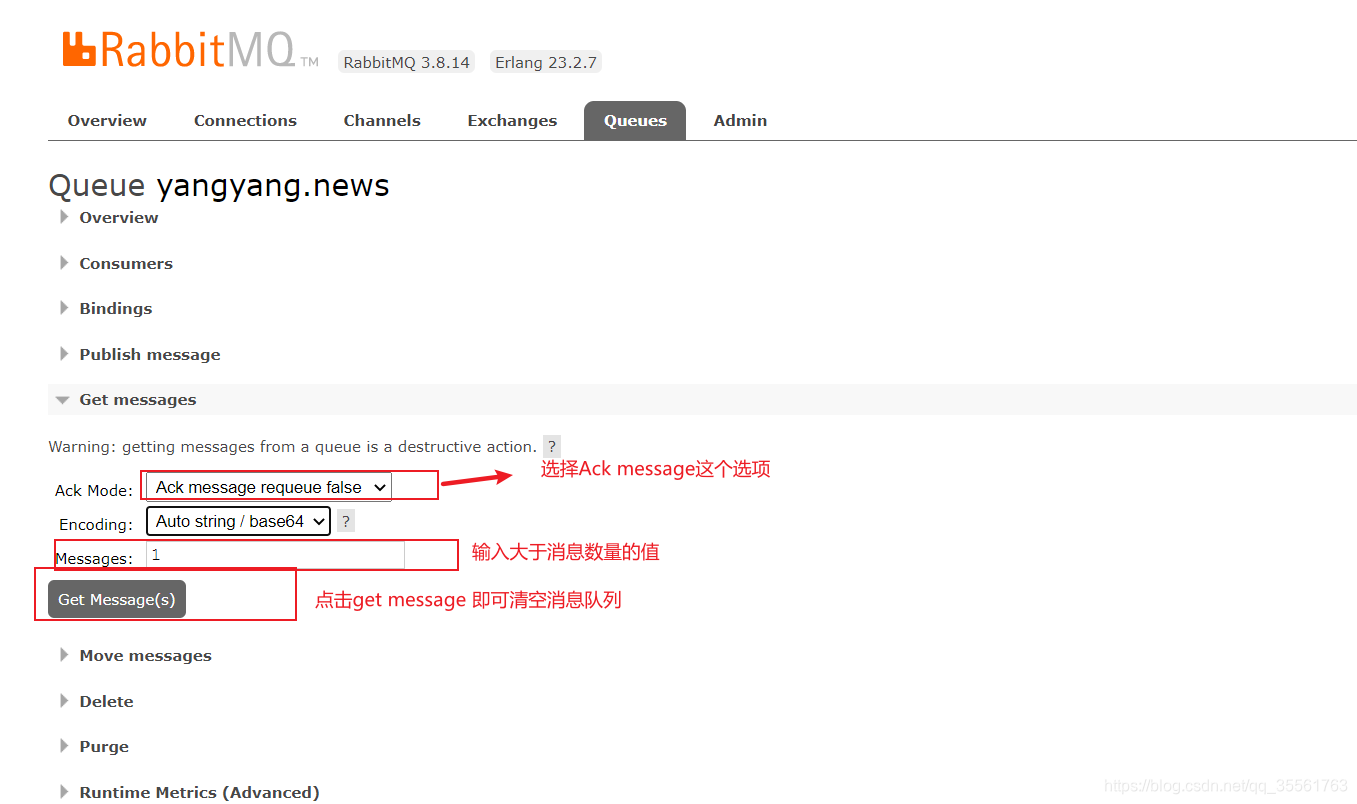Click the RabbitMQ 3.8.14 version badge
Image resolution: width=1357 pixels, height=804 pixels.
pos(406,62)
